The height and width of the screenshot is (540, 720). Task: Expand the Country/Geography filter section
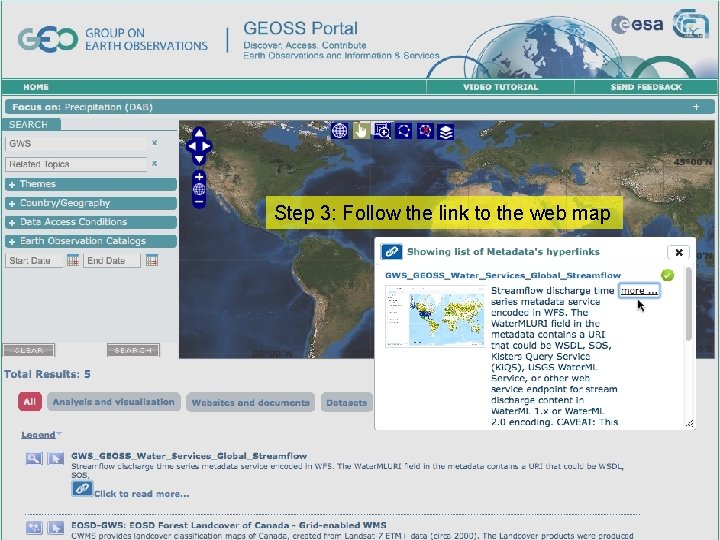(x=91, y=203)
